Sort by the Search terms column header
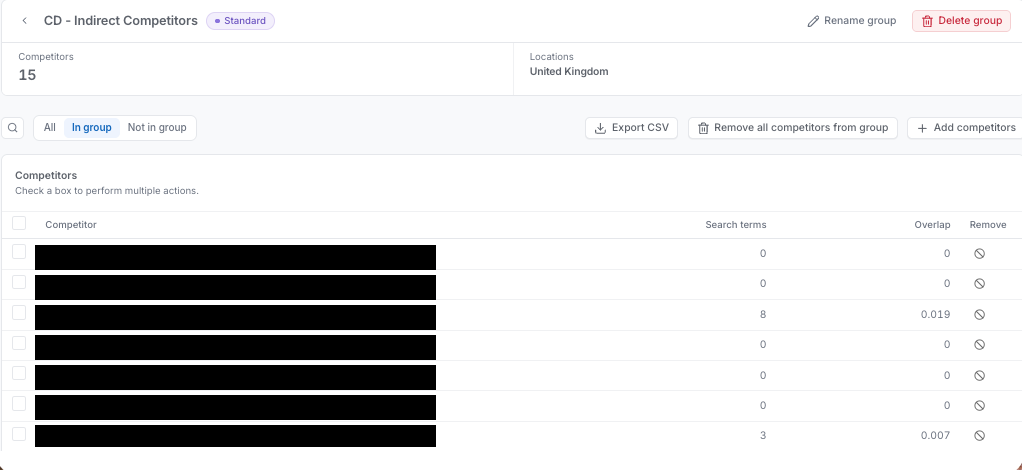Viewport: 1022px width, 470px height. pos(736,225)
